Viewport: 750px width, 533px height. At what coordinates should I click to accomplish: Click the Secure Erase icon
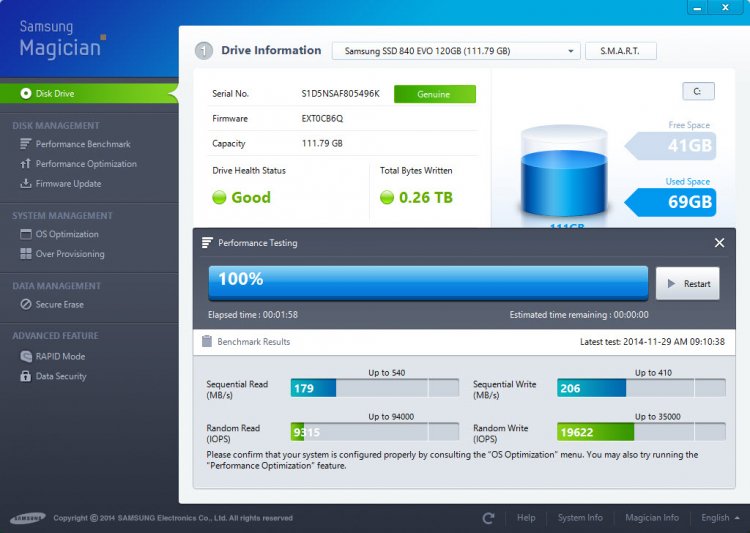tap(26, 304)
